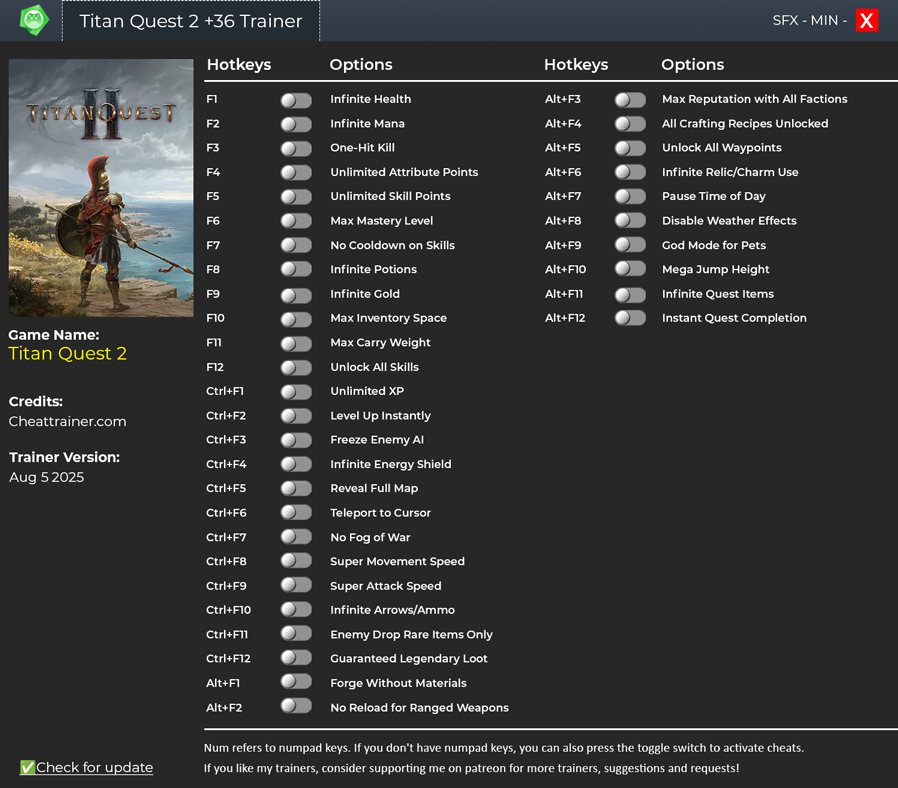Minimize the trainer using MIN
Image resolution: width=898 pixels, height=788 pixels.
[x=824, y=21]
